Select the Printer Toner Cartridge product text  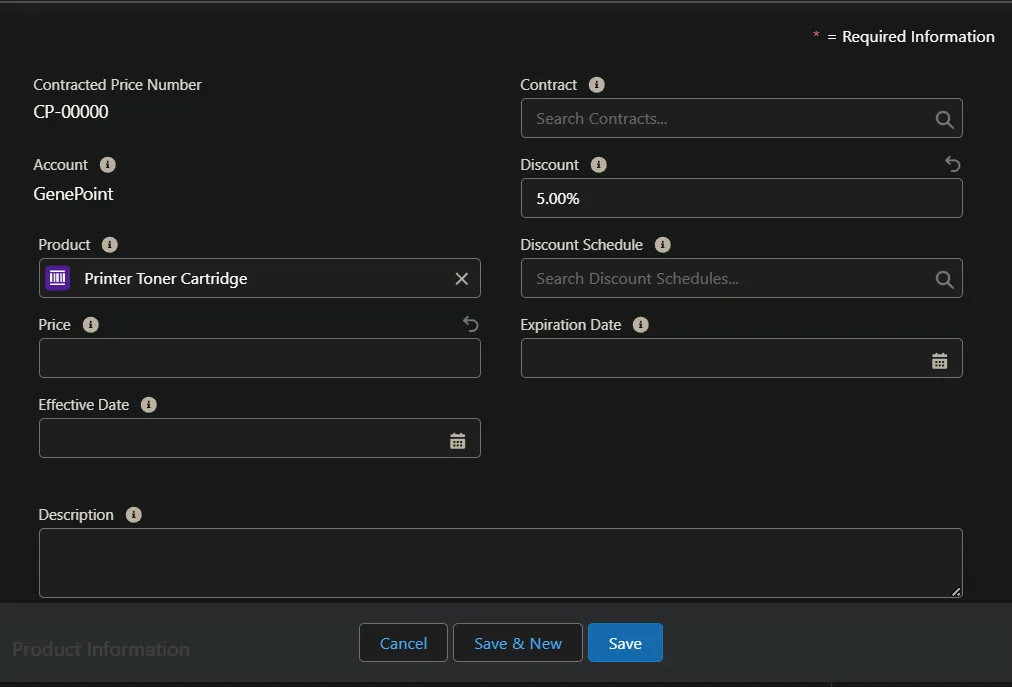click(166, 279)
